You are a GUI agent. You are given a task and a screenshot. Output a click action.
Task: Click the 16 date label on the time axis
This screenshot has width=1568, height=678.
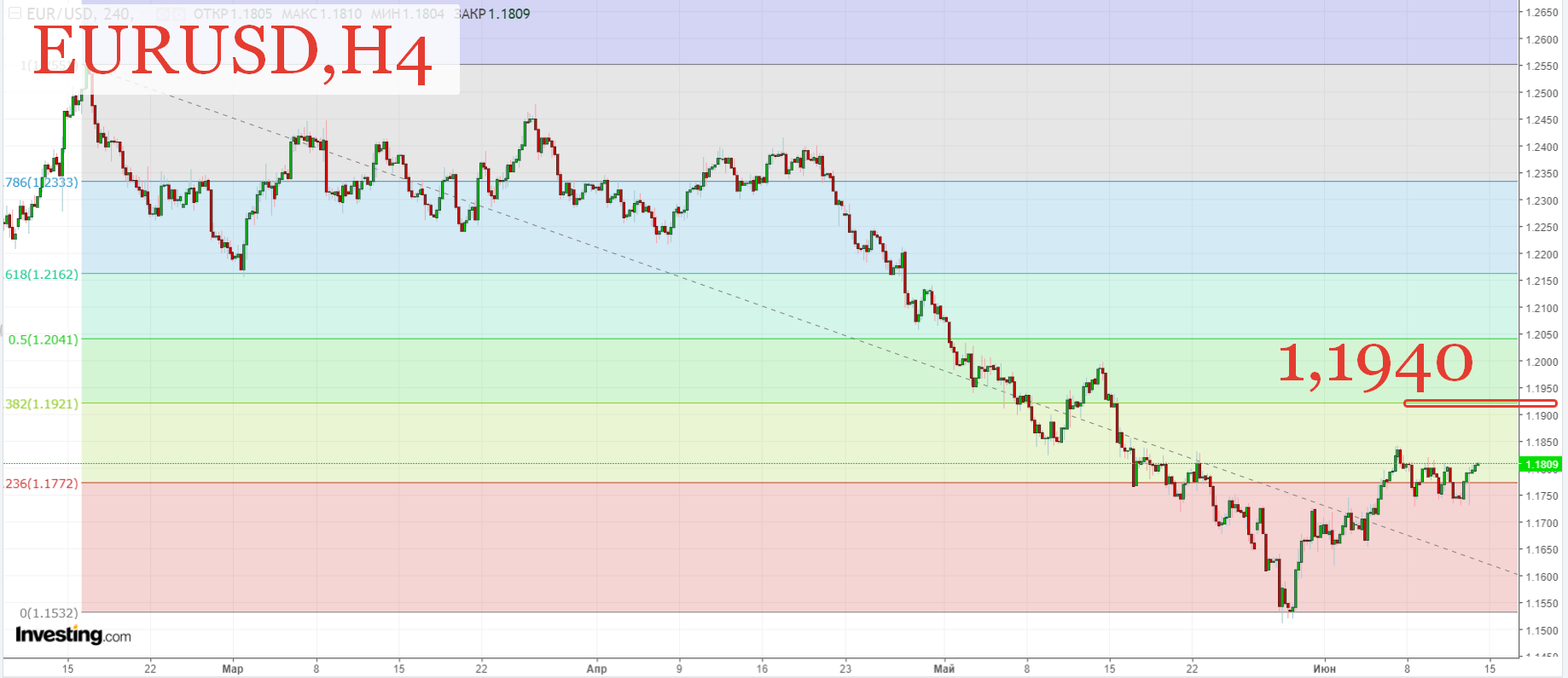(x=762, y=669)
